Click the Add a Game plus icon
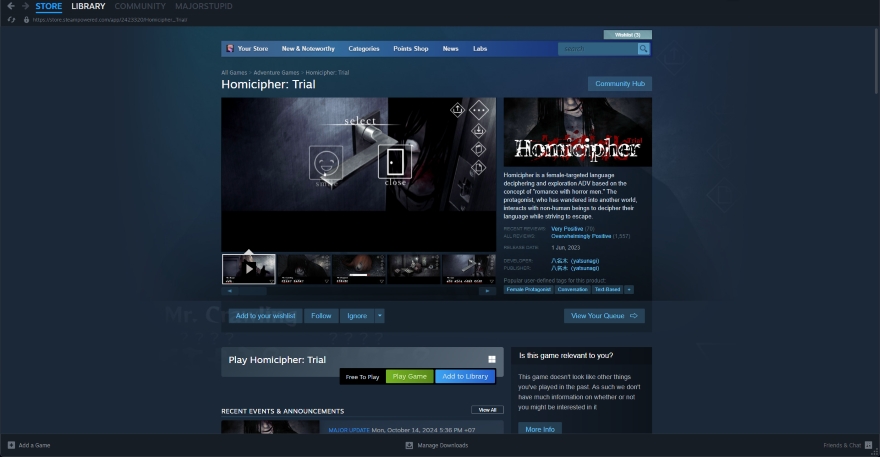The height and width of the screenshot is (457, 880). point(11,445)
